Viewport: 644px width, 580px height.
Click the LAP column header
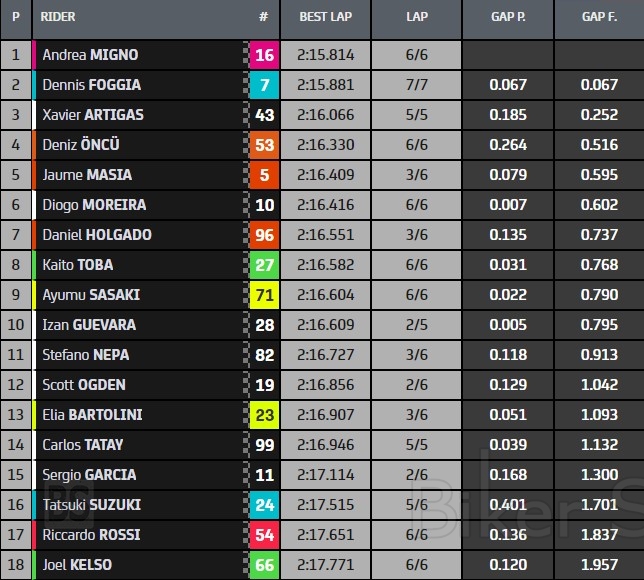point(417,17)
